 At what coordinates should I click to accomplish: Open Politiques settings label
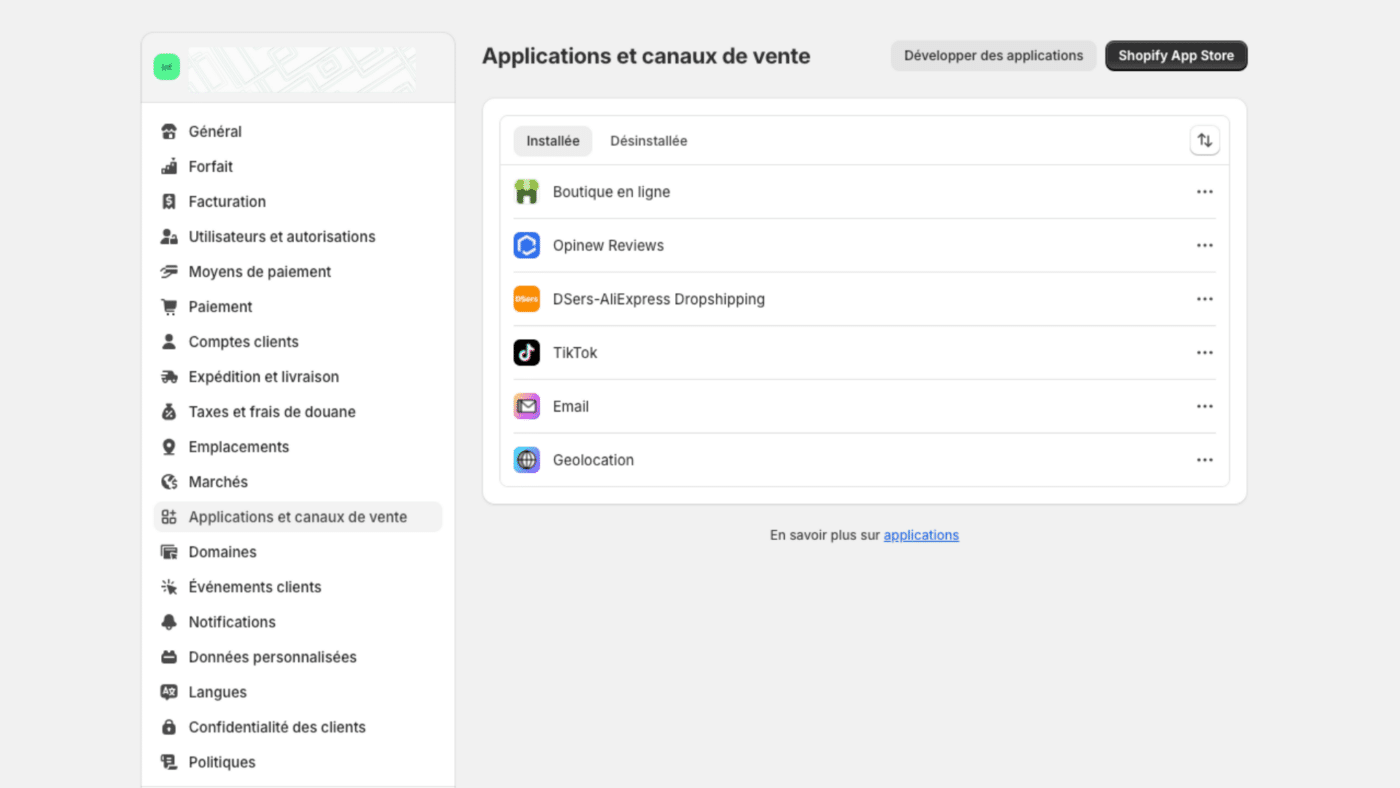click(x=222, y=762)
